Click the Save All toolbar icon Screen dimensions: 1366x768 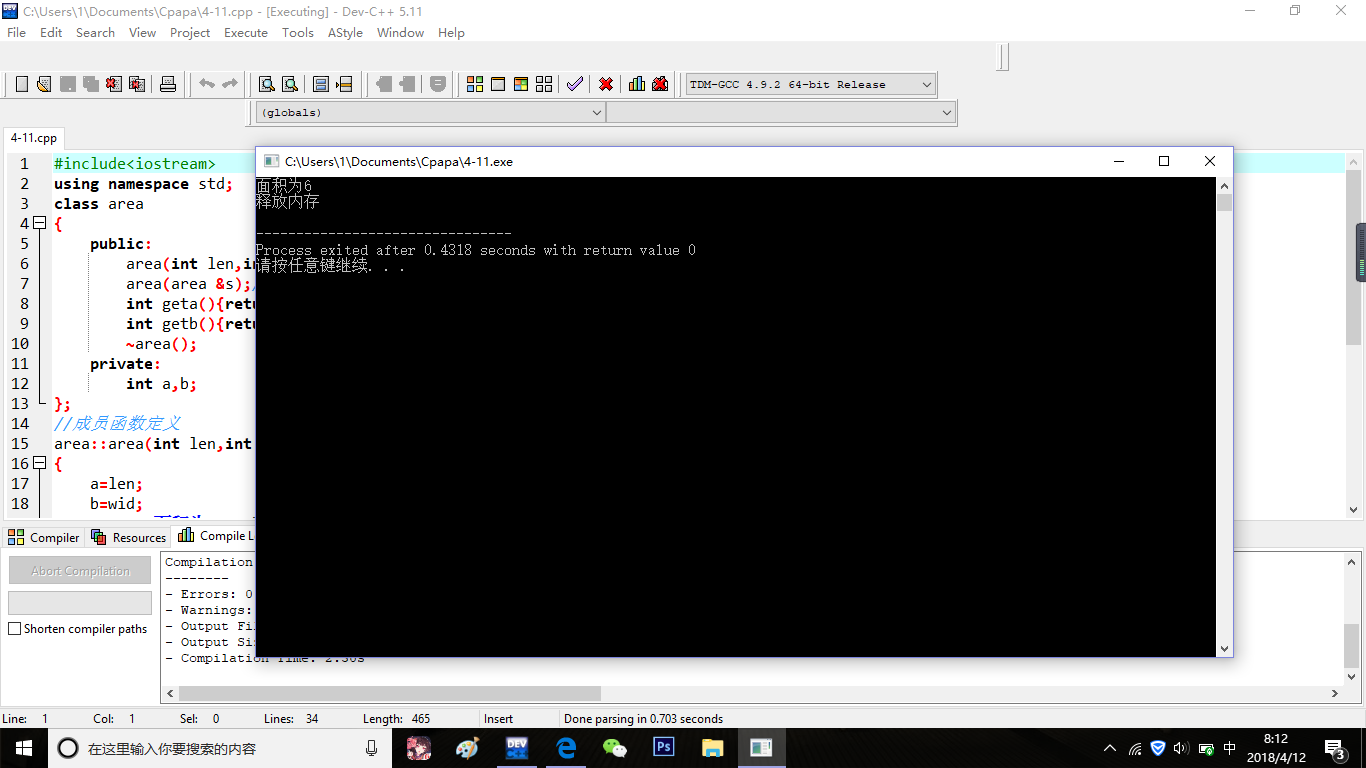(91, 84)
